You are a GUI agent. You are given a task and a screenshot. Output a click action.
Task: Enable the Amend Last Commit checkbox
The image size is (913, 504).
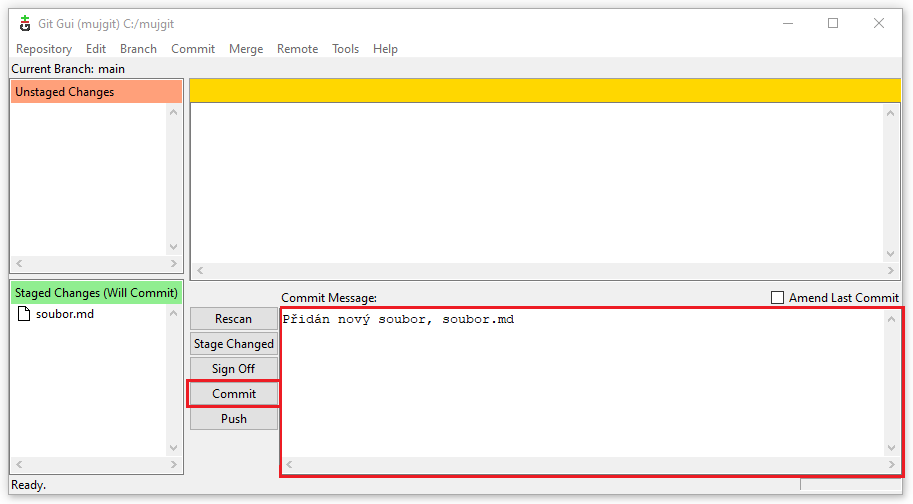click(777, 297)
